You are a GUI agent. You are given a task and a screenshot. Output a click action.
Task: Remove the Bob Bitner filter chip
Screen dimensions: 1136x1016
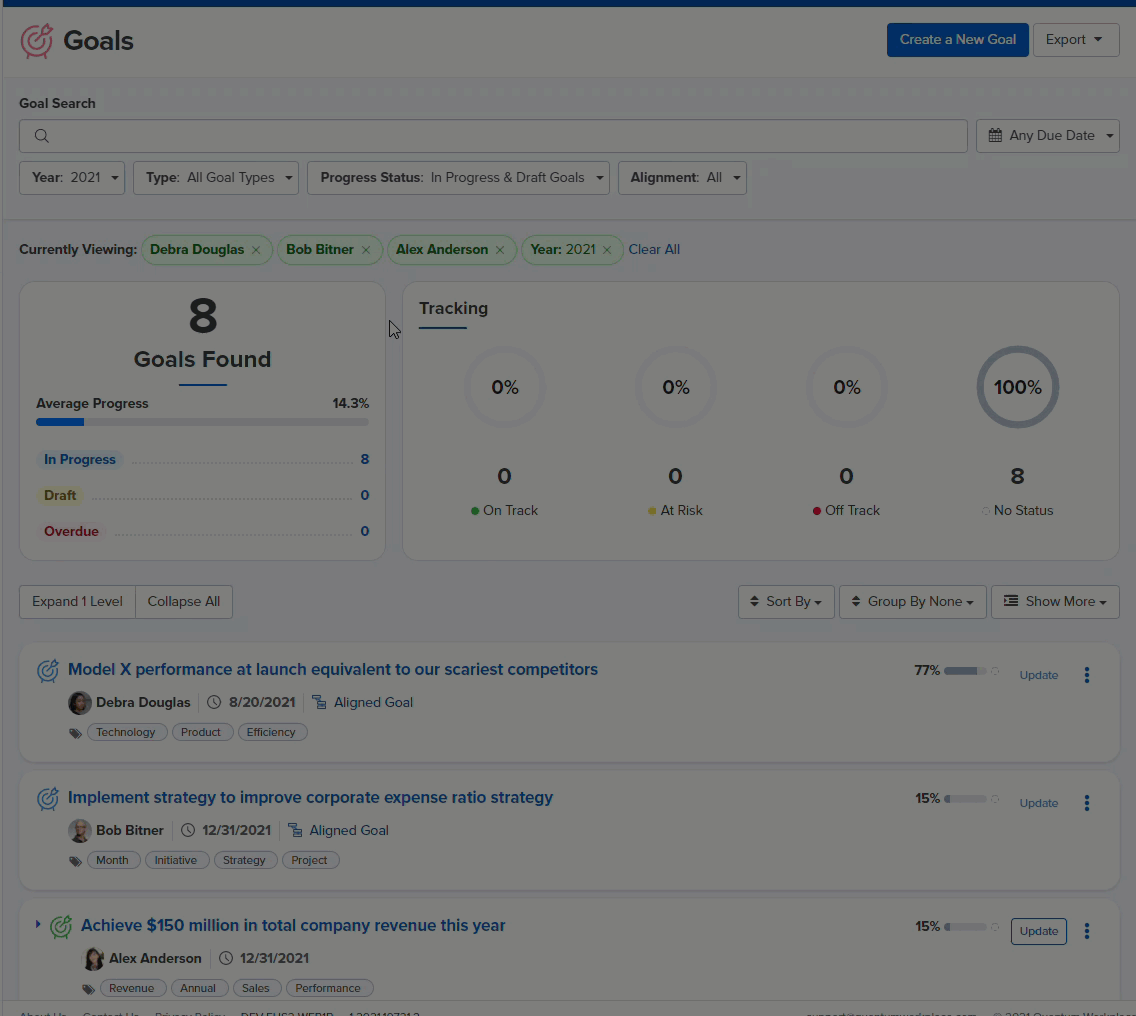(x=366, y=250)
